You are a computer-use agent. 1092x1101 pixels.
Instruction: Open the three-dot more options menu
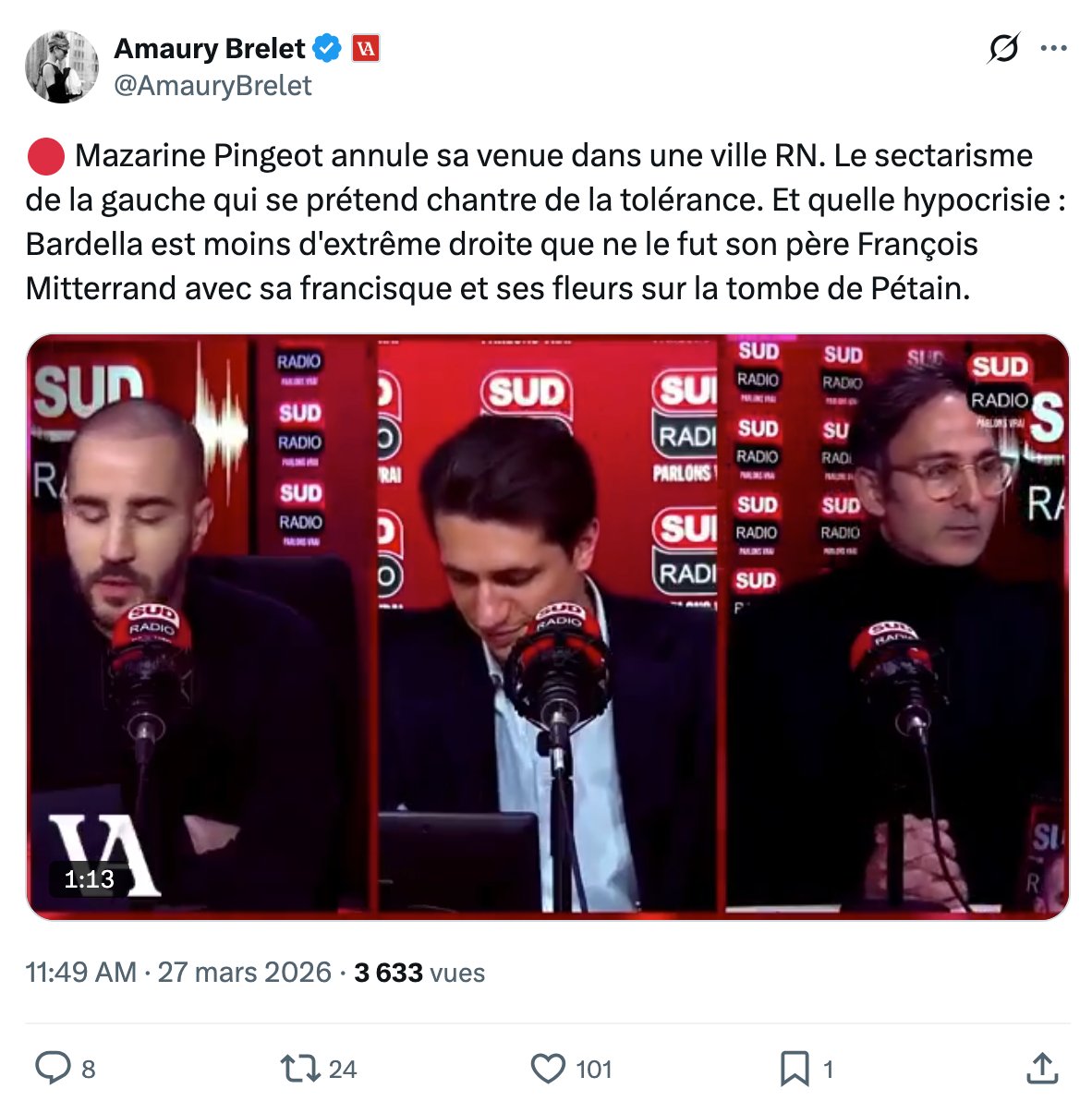coord(1053,48)
